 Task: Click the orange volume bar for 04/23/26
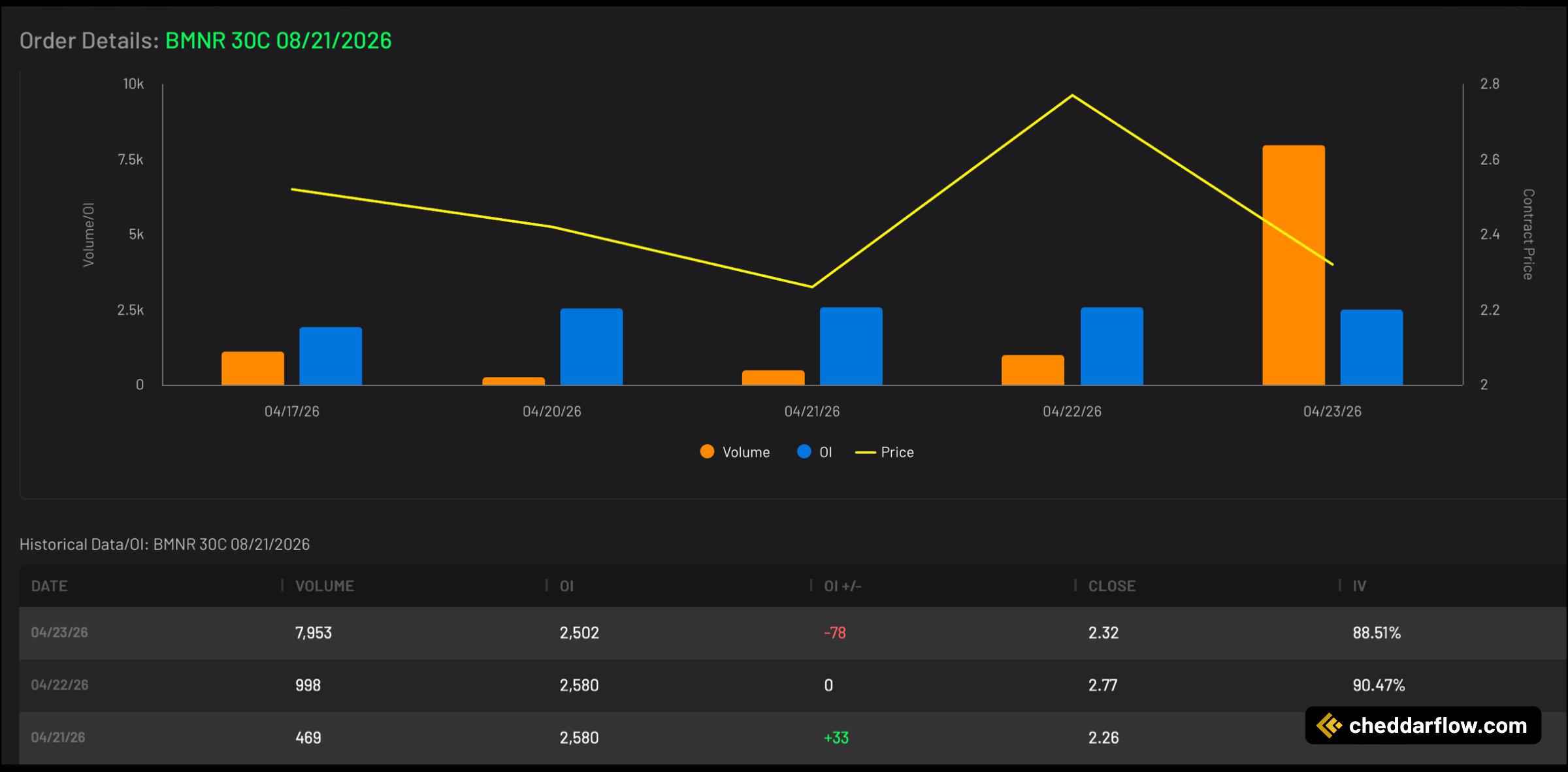pyautogui.click(x=1294, y=265)
